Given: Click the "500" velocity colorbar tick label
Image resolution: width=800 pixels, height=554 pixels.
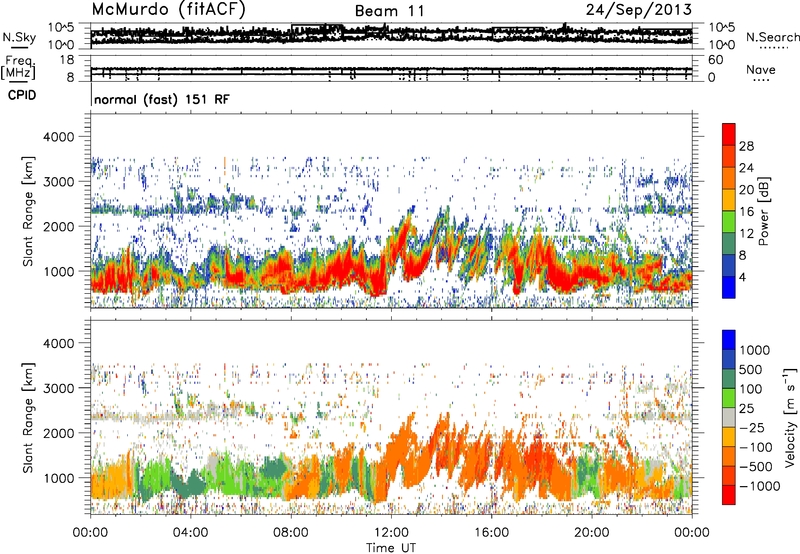Looking at the screenshot, I should (751, 369).
